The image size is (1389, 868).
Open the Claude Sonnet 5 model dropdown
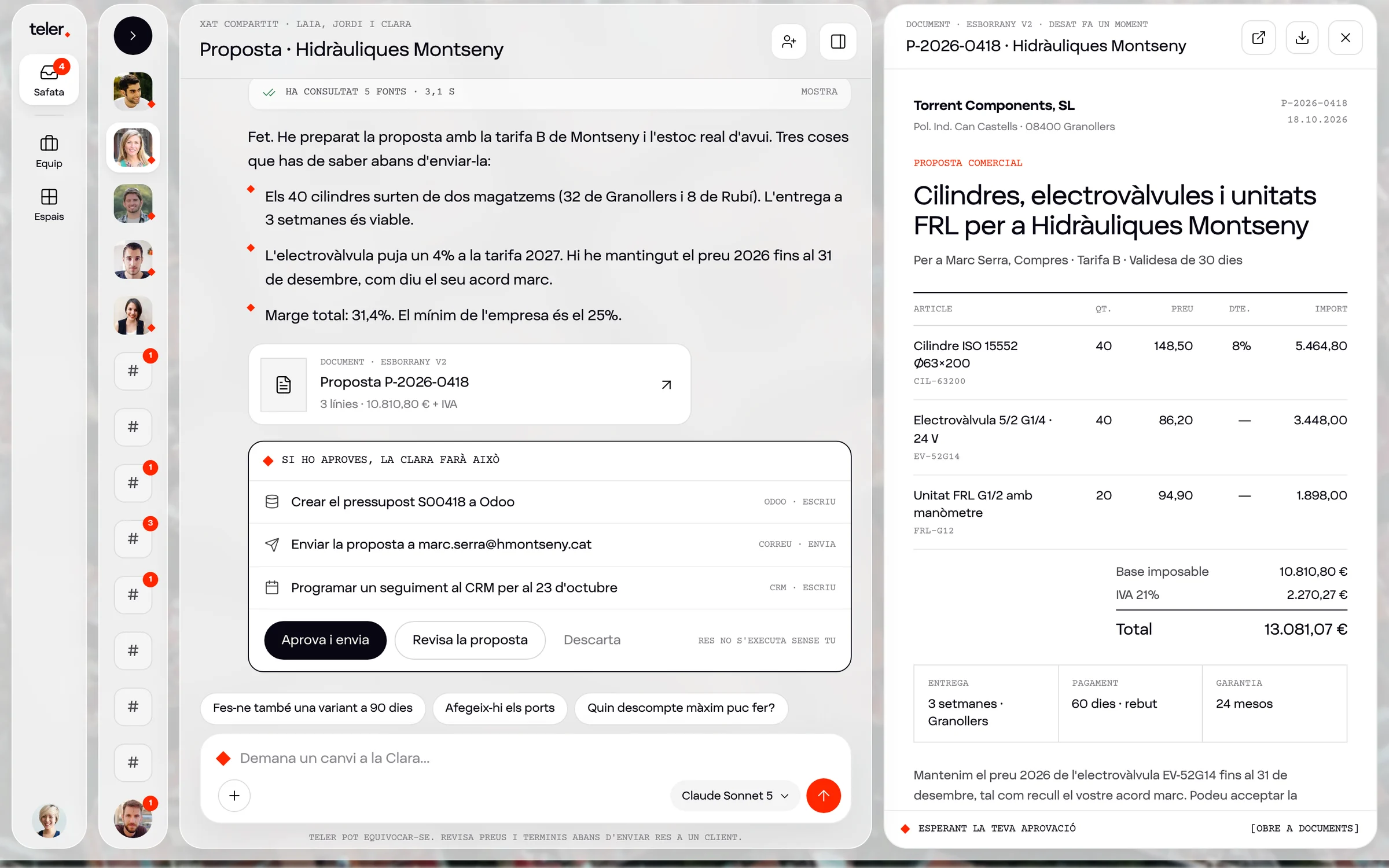734,796
